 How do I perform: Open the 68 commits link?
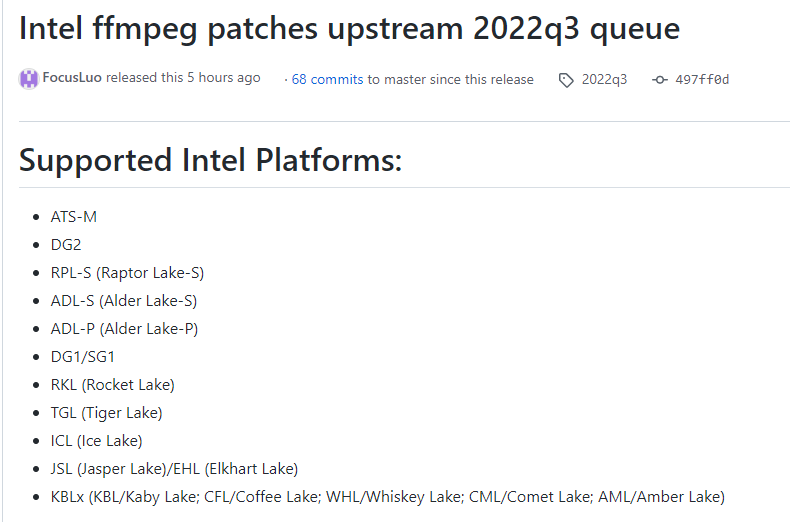pyautogui.click(x=327, y=80)
